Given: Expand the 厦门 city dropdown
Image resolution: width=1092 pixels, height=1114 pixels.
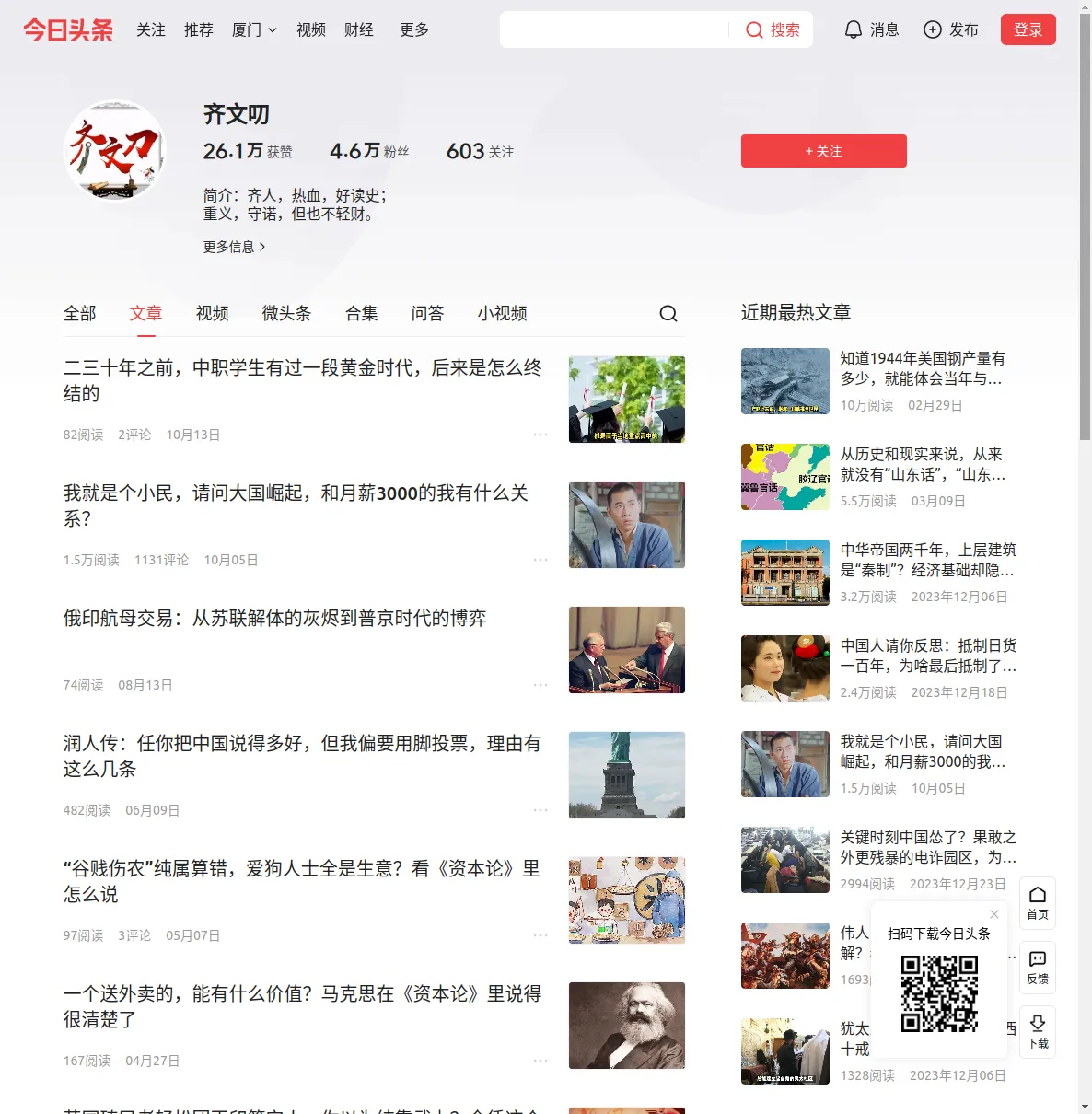Looking at the screenshot, I should (x=254, y=30).
